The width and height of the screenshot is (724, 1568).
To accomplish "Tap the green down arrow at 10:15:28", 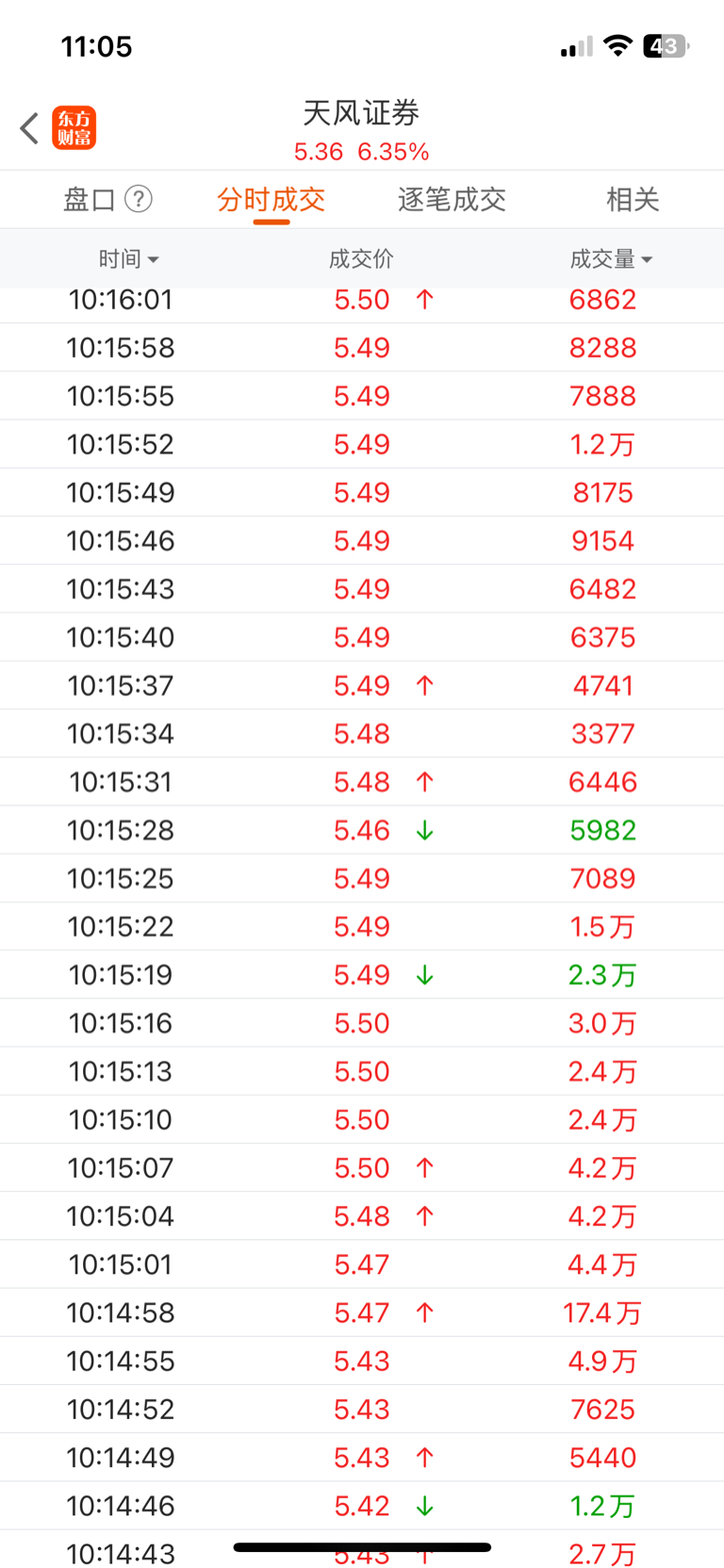I will coord(425,830).
